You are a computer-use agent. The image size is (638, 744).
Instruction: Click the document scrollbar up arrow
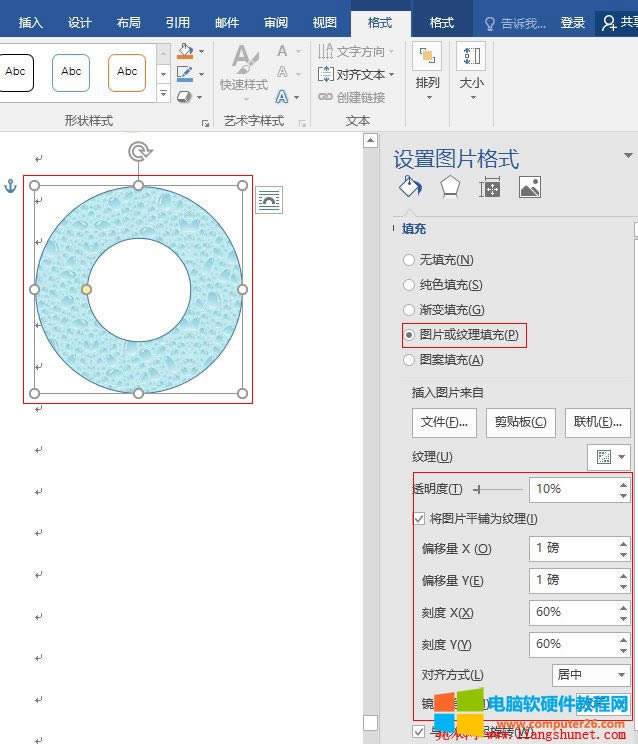[x=370, y=141]
